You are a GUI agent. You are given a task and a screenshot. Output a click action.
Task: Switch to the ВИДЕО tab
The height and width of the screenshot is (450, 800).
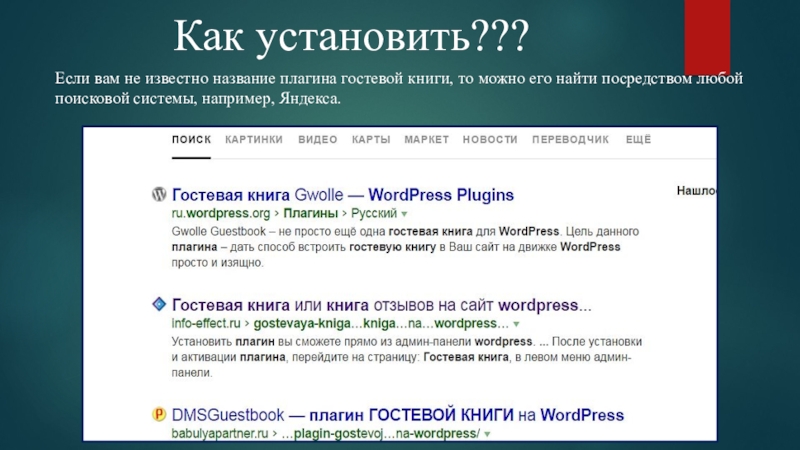(318, 140)
